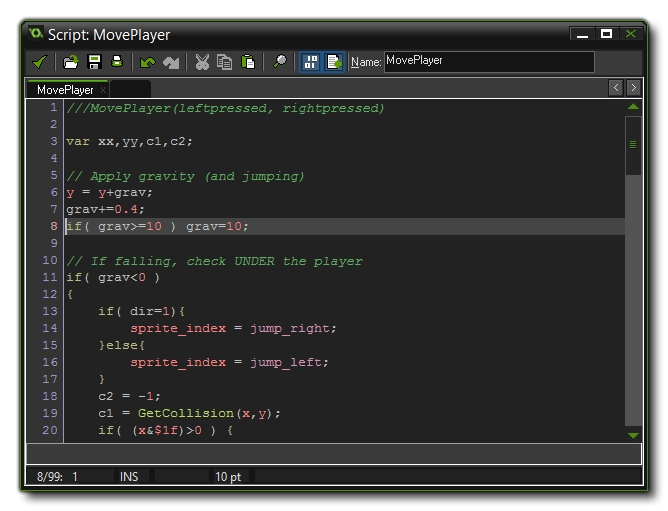The image size is (668, 511).
Task: Click the scroll down arrow in editor
Action: click(x=633, y=435)
